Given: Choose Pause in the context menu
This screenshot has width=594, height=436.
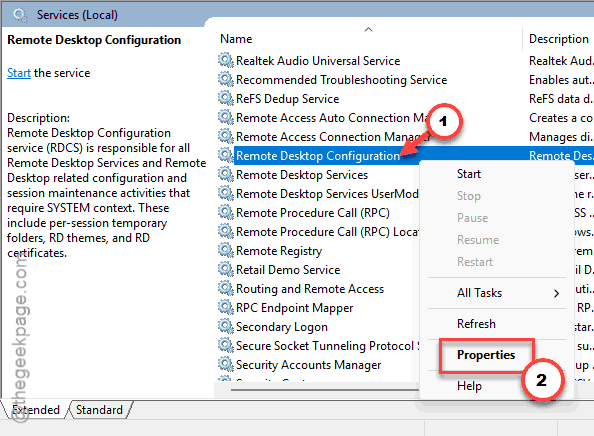Looking at the screenshot, I should 472,218.
